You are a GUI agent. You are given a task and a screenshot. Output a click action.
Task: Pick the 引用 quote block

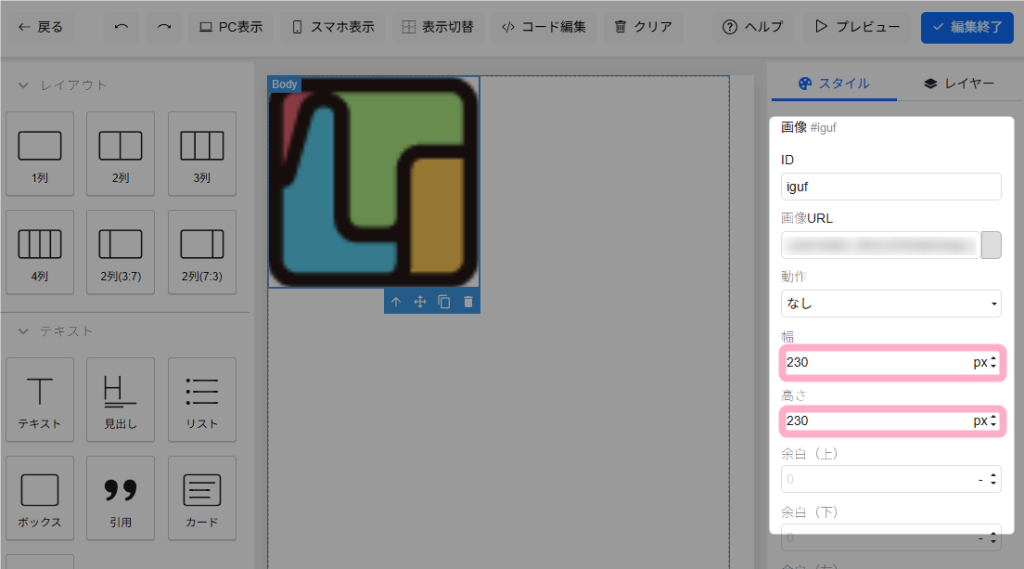click(x=120, y=498)
